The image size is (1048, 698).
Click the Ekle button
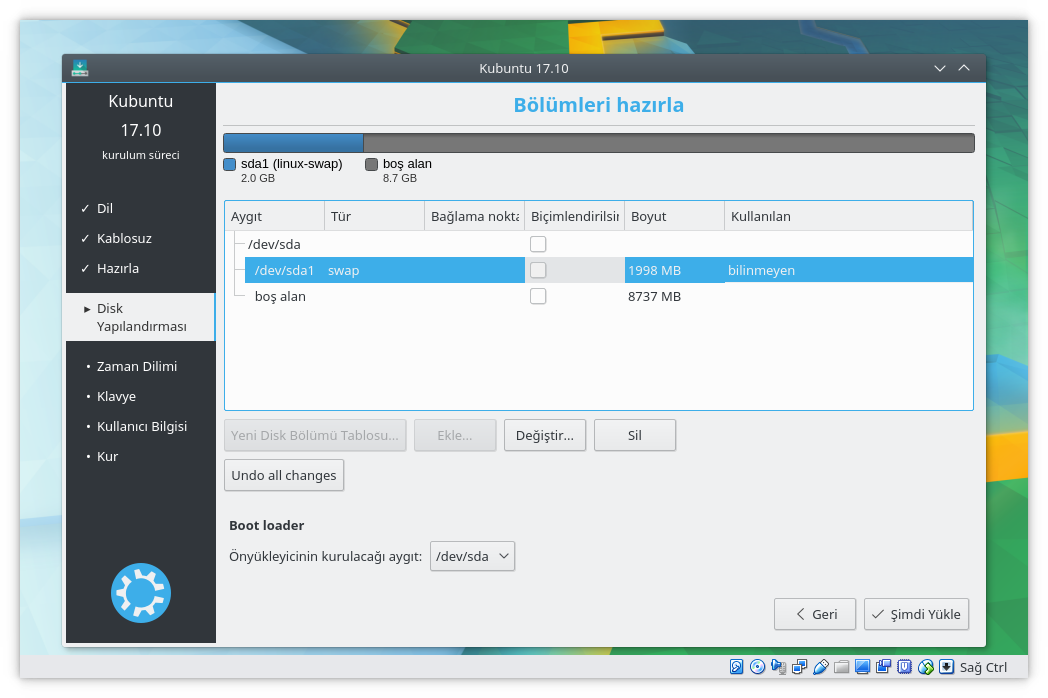pos(454,435)
